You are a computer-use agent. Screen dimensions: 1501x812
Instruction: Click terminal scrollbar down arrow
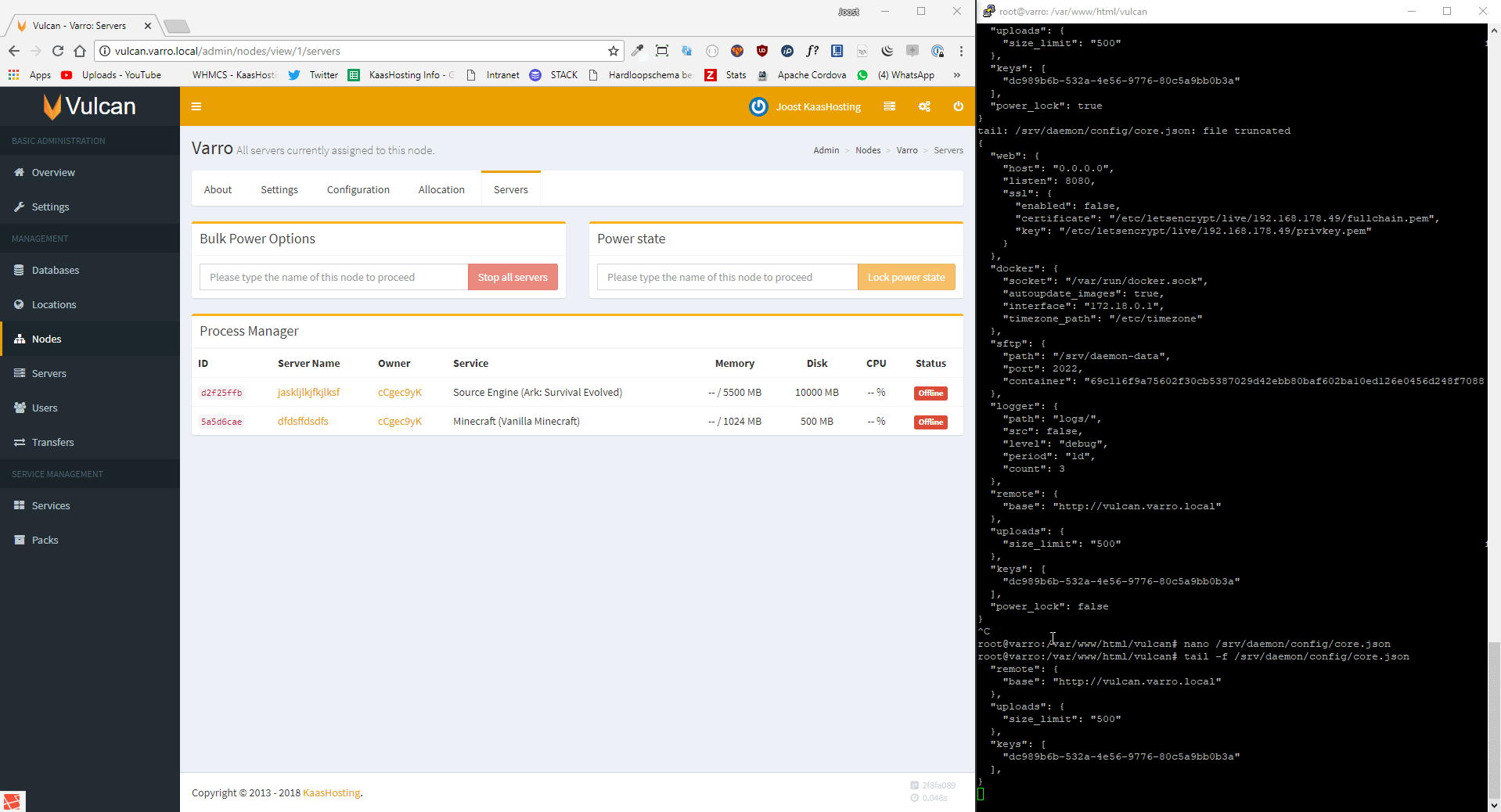click(x=1494, y=805)
